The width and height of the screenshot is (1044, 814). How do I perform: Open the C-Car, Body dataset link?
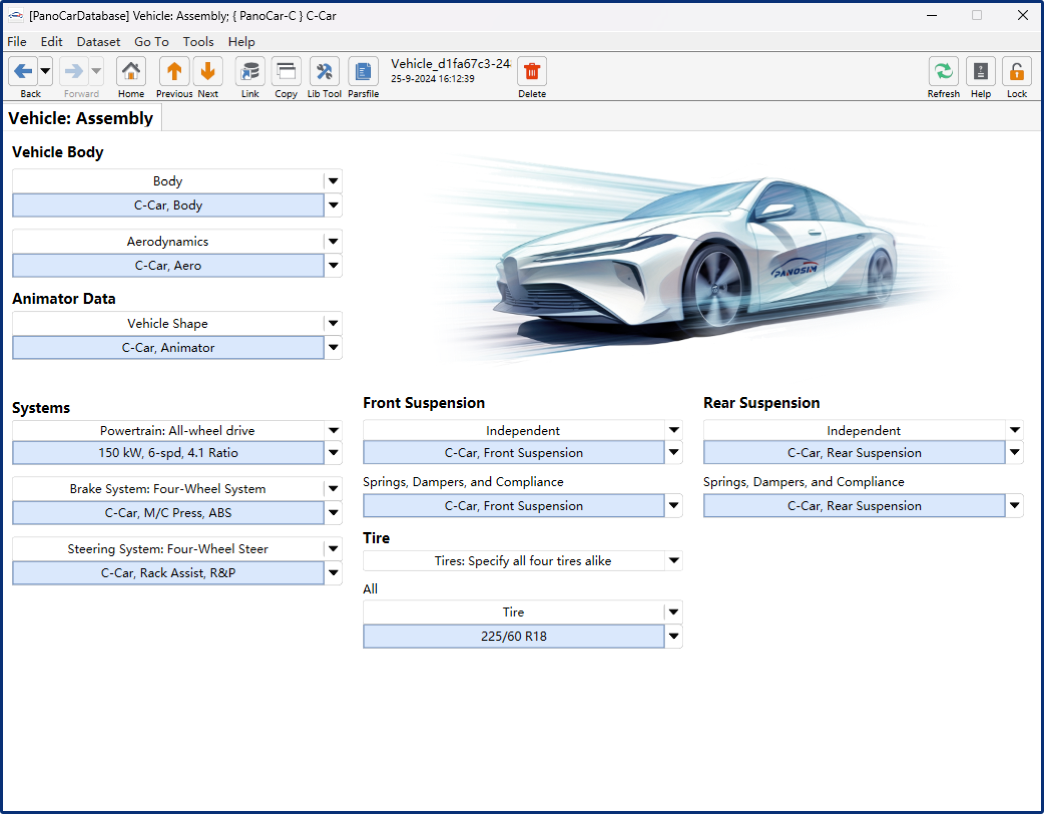168,205
